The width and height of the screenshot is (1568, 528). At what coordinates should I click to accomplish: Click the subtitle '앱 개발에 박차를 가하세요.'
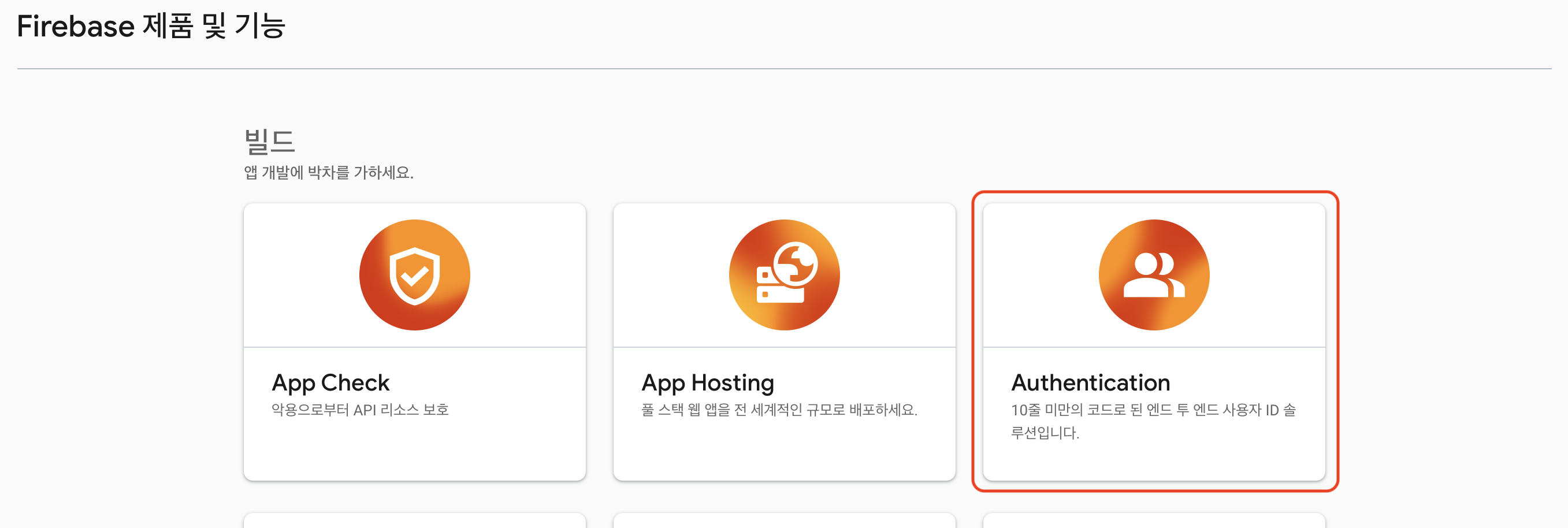pos(329,173)
